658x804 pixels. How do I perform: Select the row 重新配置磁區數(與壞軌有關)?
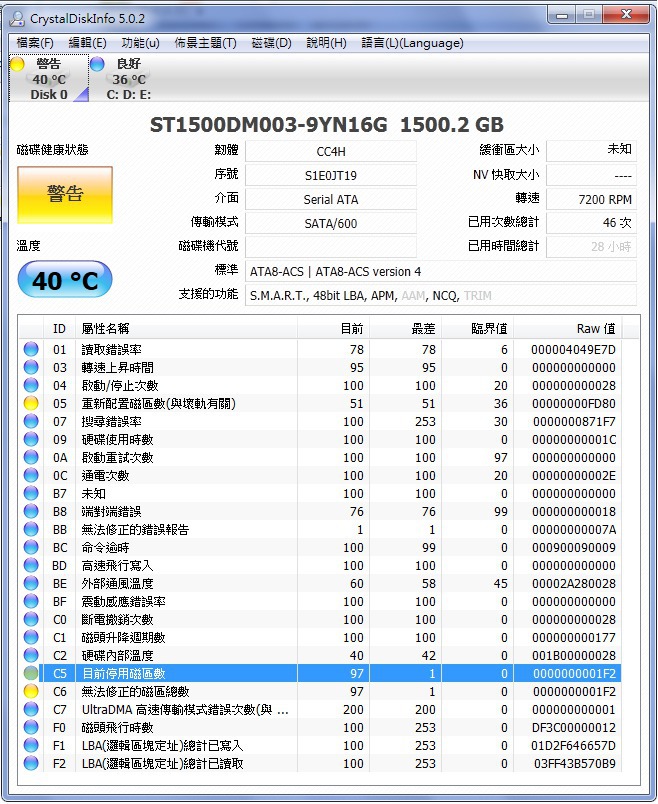tap(321, 404)
